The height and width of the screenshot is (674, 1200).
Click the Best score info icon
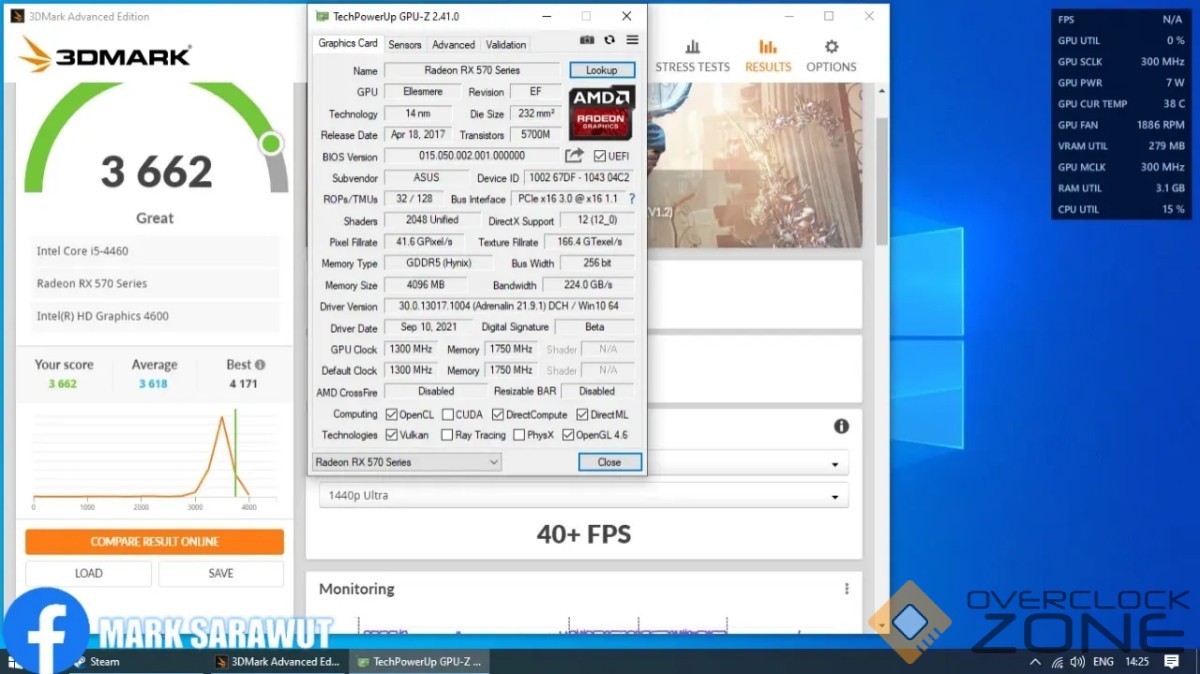[x=260, y=365]
